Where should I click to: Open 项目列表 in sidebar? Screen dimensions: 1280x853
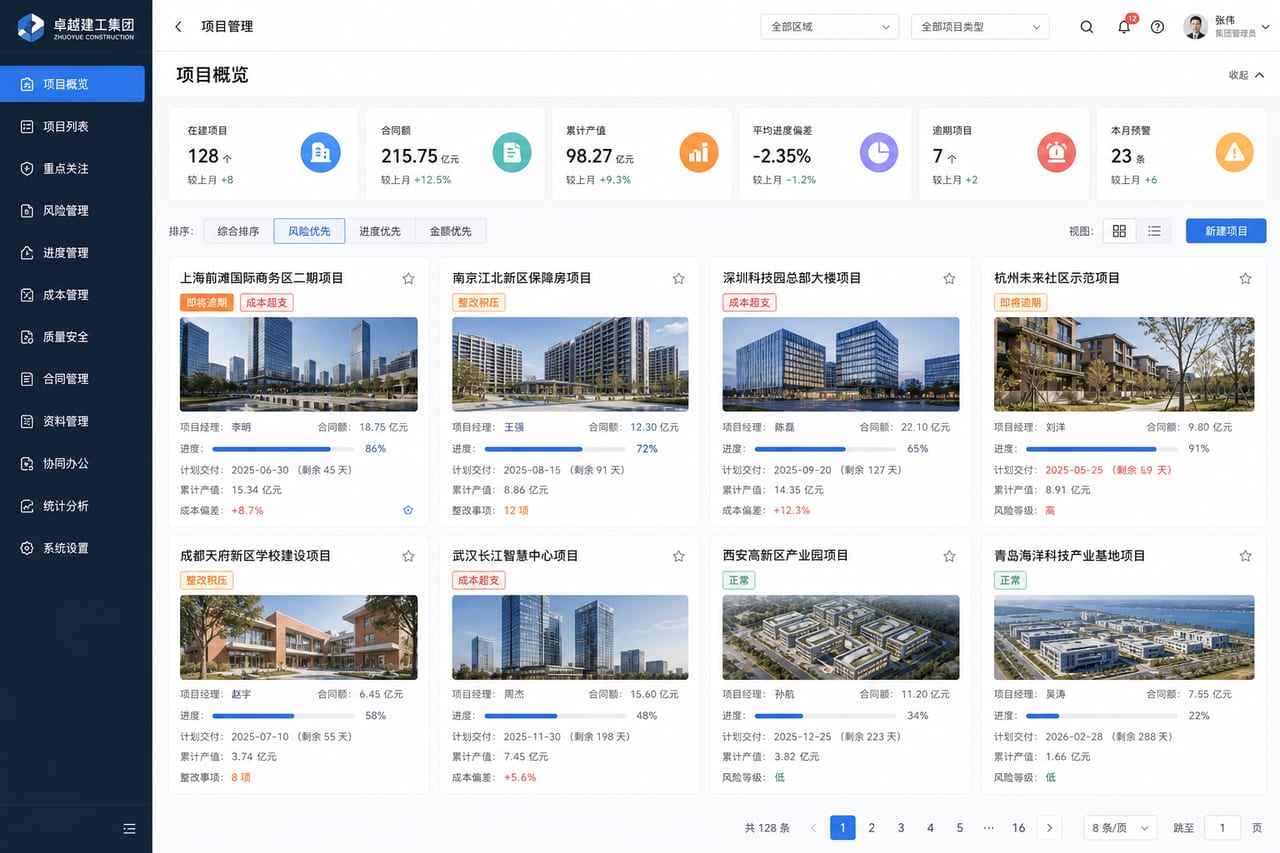pyautogui.click(x=72, y=126)
